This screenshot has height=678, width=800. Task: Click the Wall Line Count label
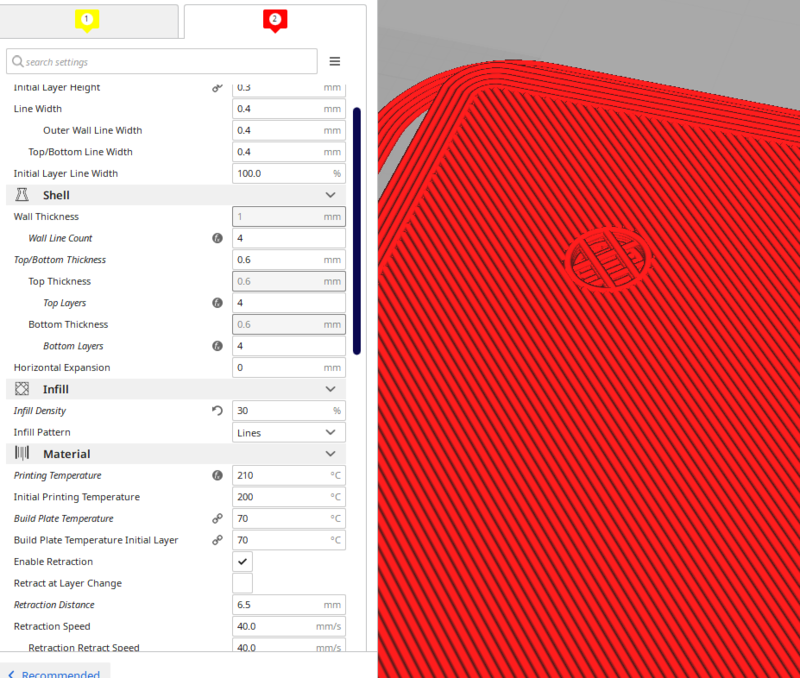[x=60, y=238]
